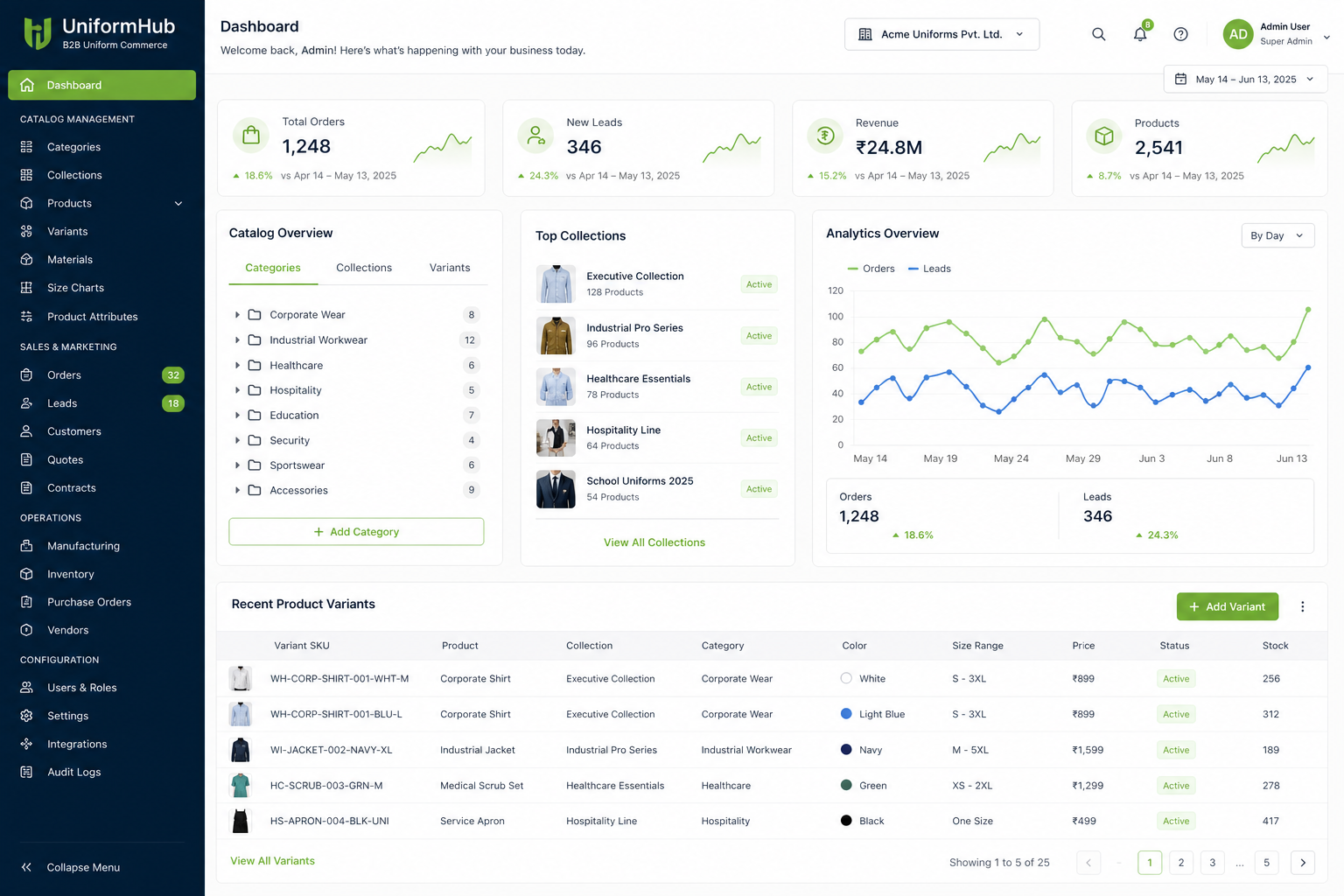This screenshot has height=896, width=1344.
Task: Click the AD user avatar
Action: pyautogui.click(x=1238, y=34)
